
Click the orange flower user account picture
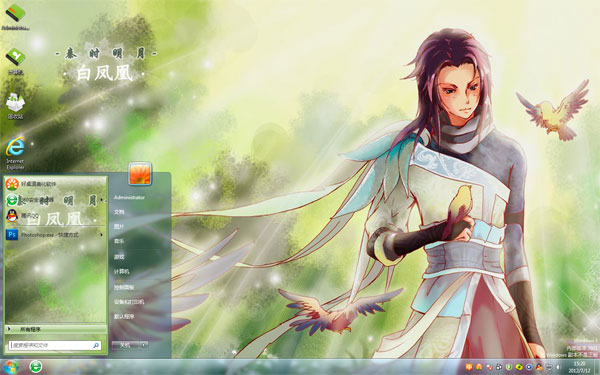(x=140, y=173)
